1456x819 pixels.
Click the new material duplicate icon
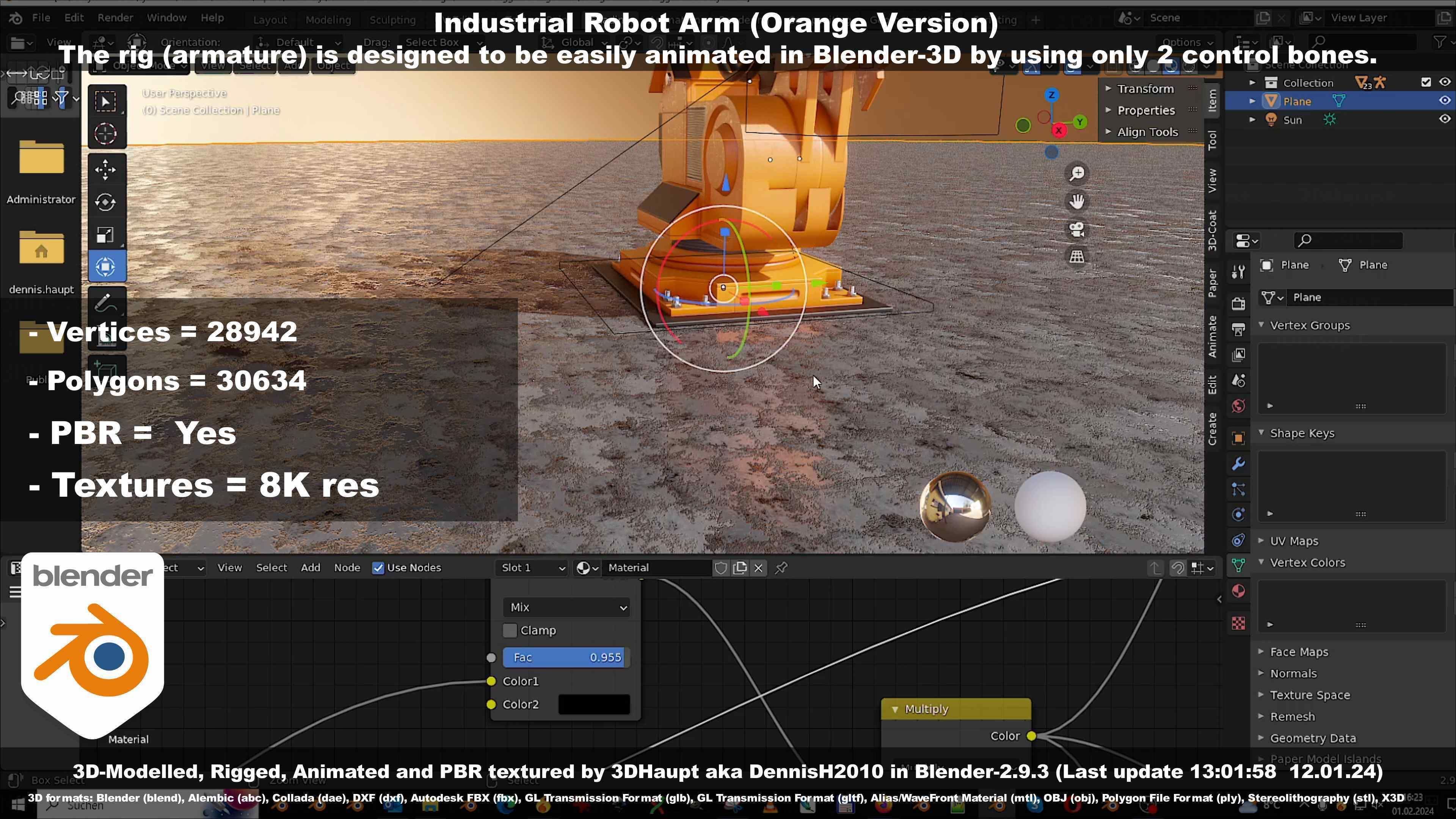coord(739,568)
